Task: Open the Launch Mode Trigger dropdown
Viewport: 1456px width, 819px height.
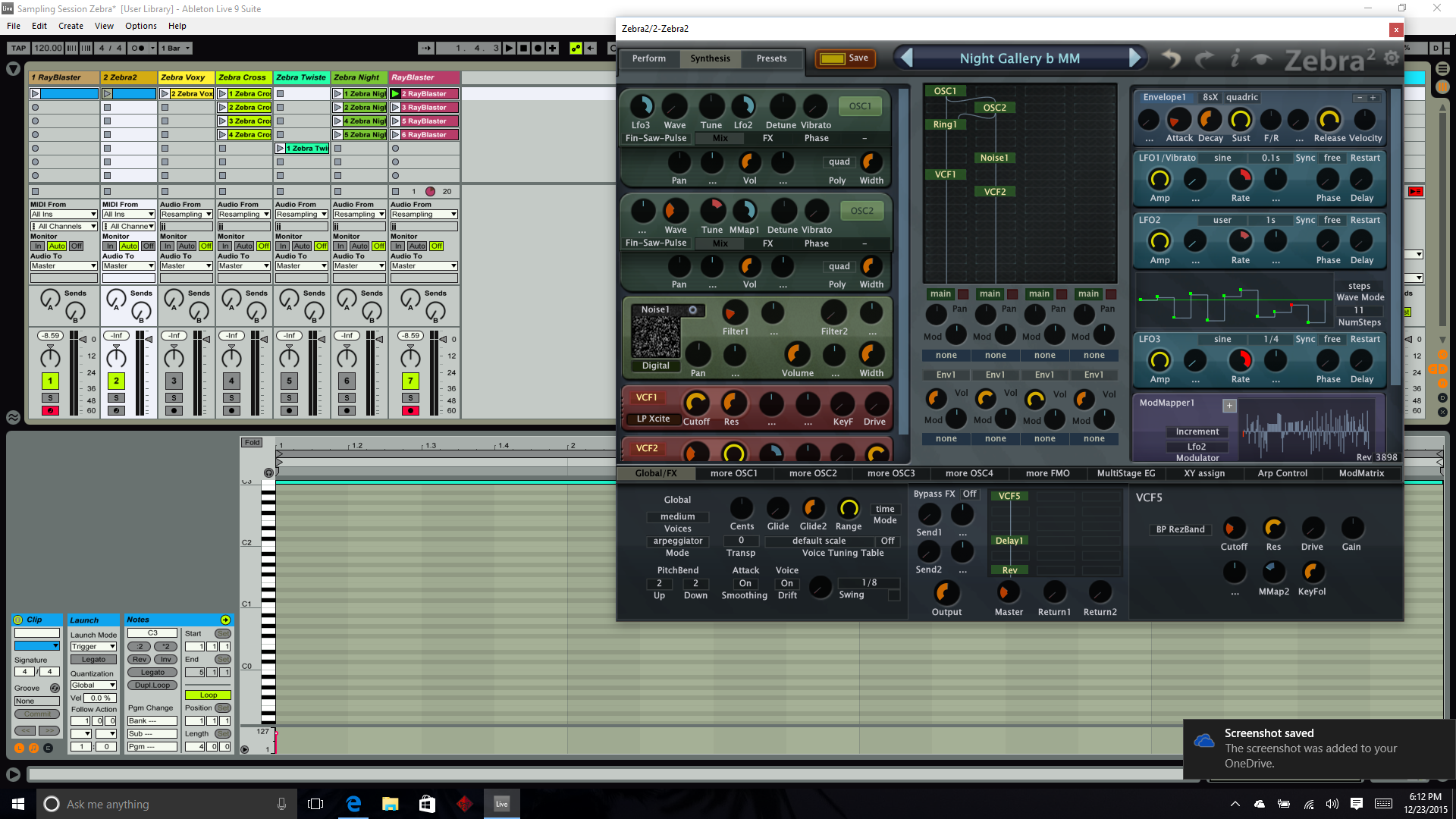Action: tap(93, 647)
